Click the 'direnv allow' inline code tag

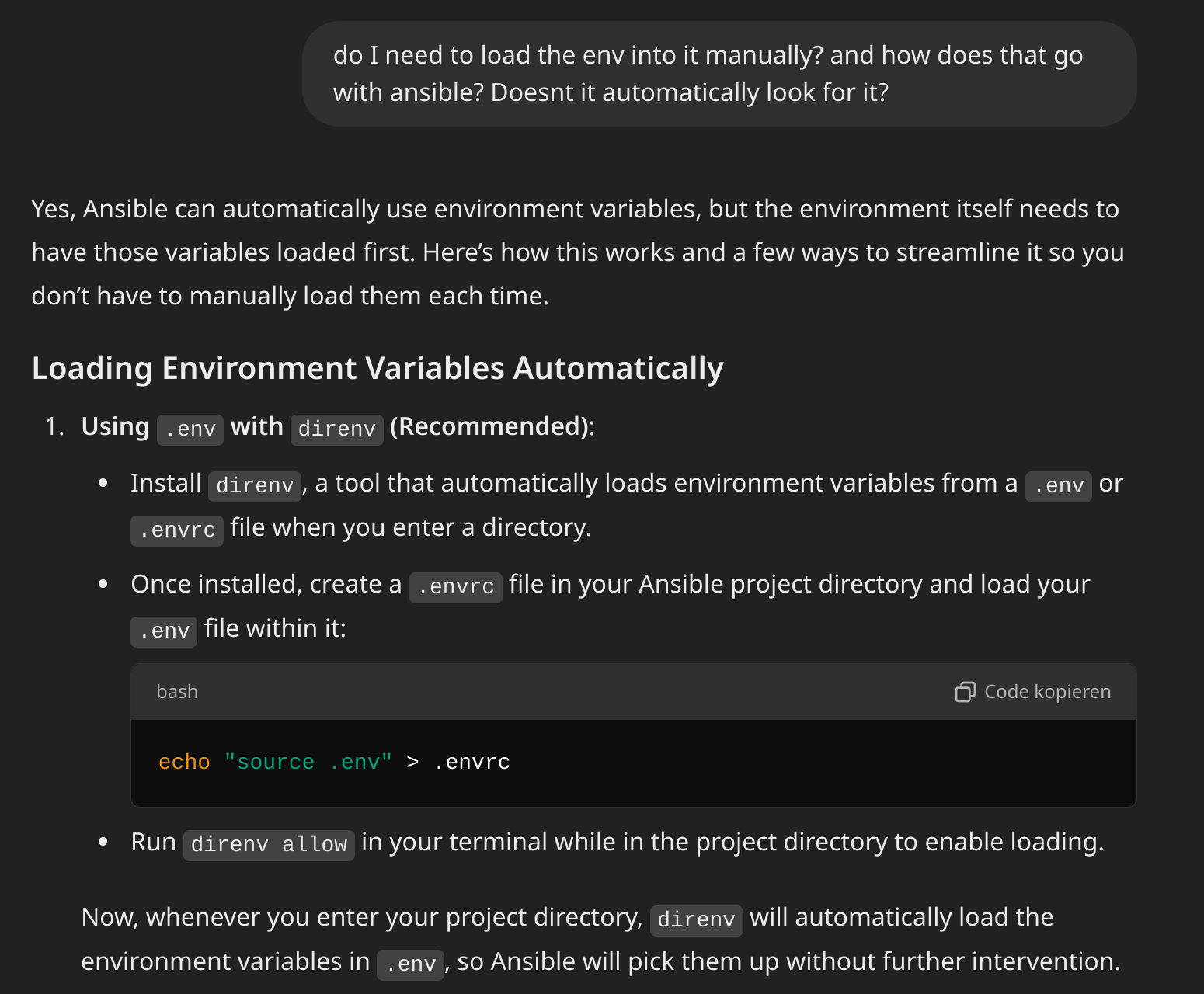(x=269, y=845)
